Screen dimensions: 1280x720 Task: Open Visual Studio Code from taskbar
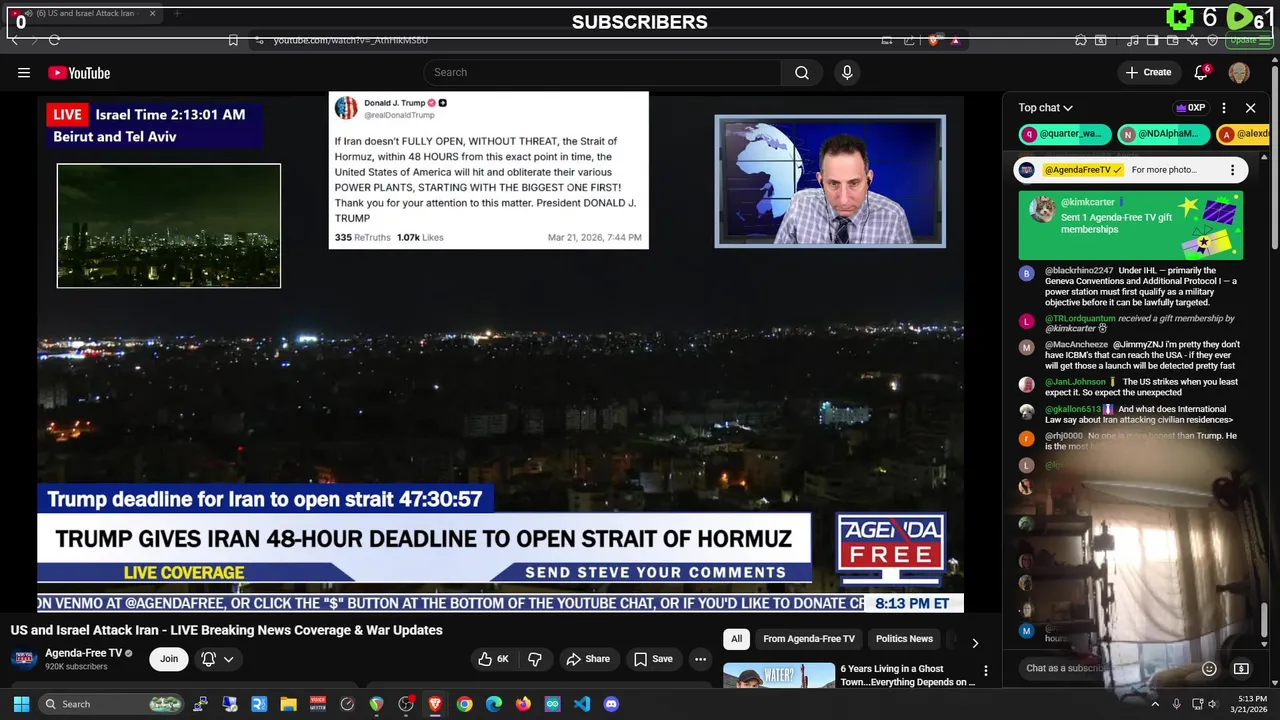582,704
